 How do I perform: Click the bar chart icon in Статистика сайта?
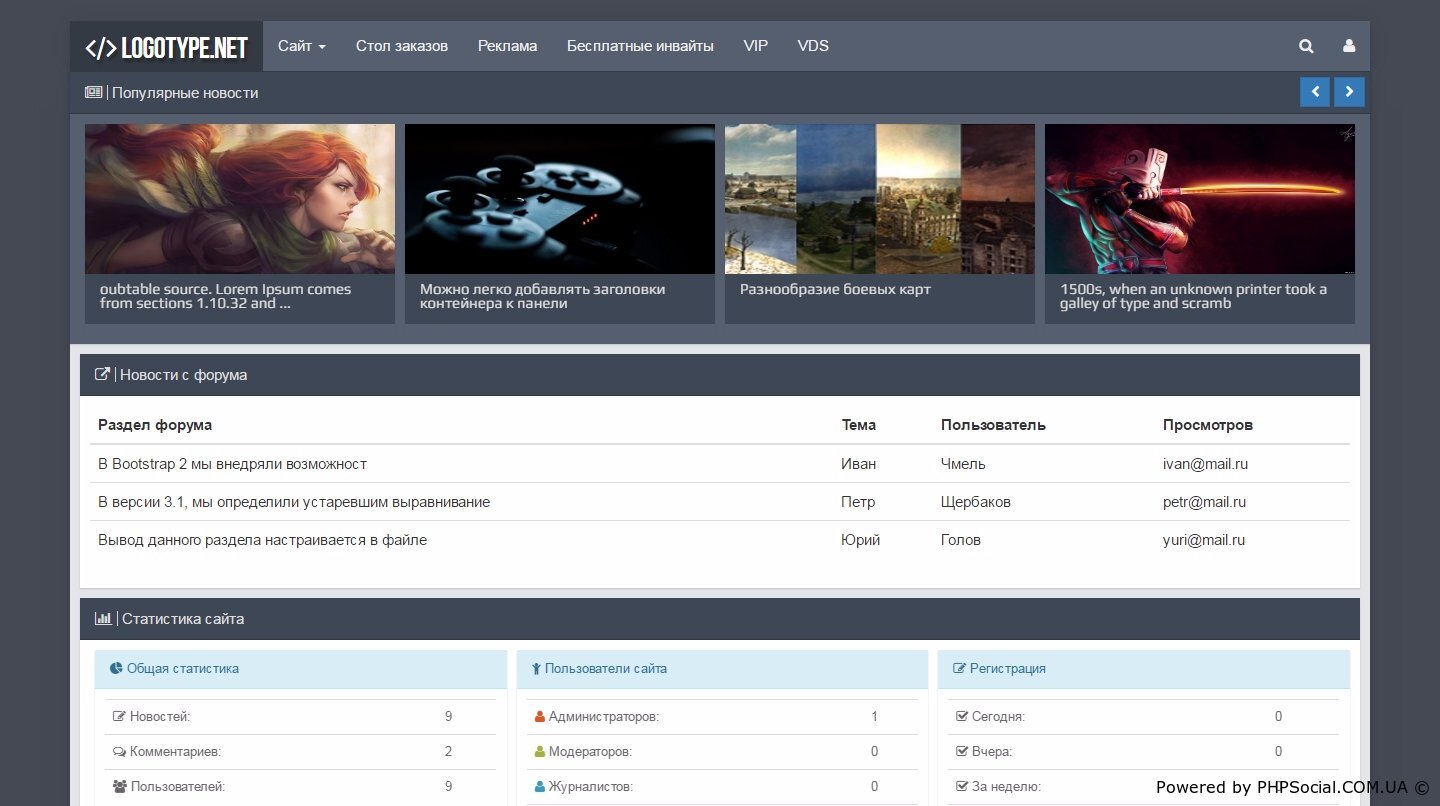click(x=103, y=619)
